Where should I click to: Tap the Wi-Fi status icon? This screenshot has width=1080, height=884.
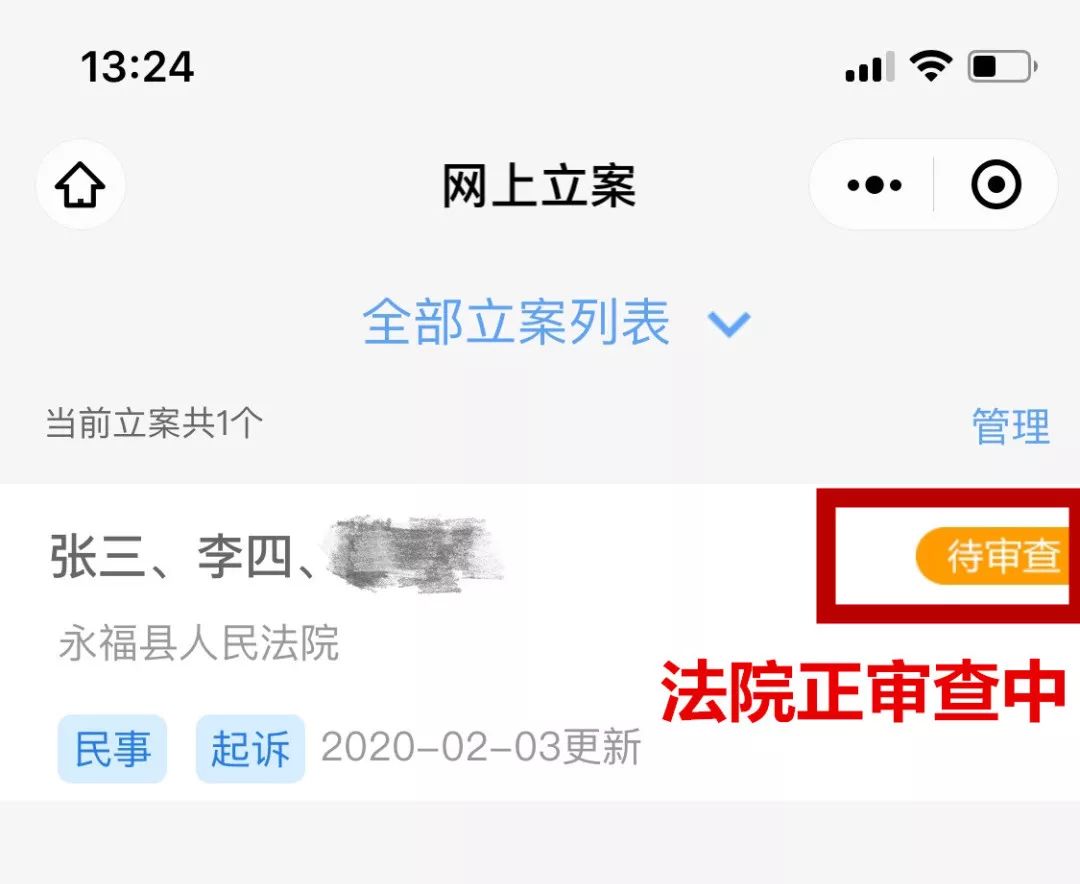(931, 67)
